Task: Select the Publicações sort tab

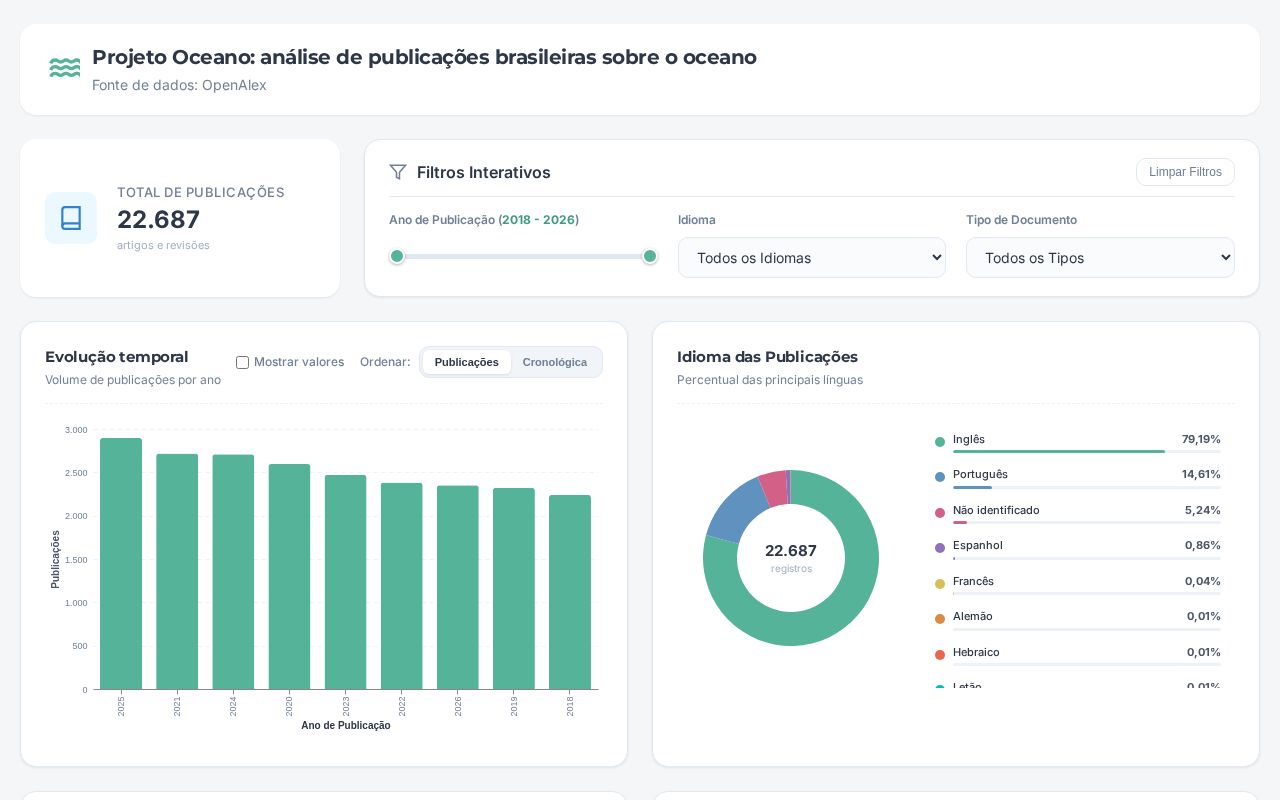Action: (x=466, y=362)
